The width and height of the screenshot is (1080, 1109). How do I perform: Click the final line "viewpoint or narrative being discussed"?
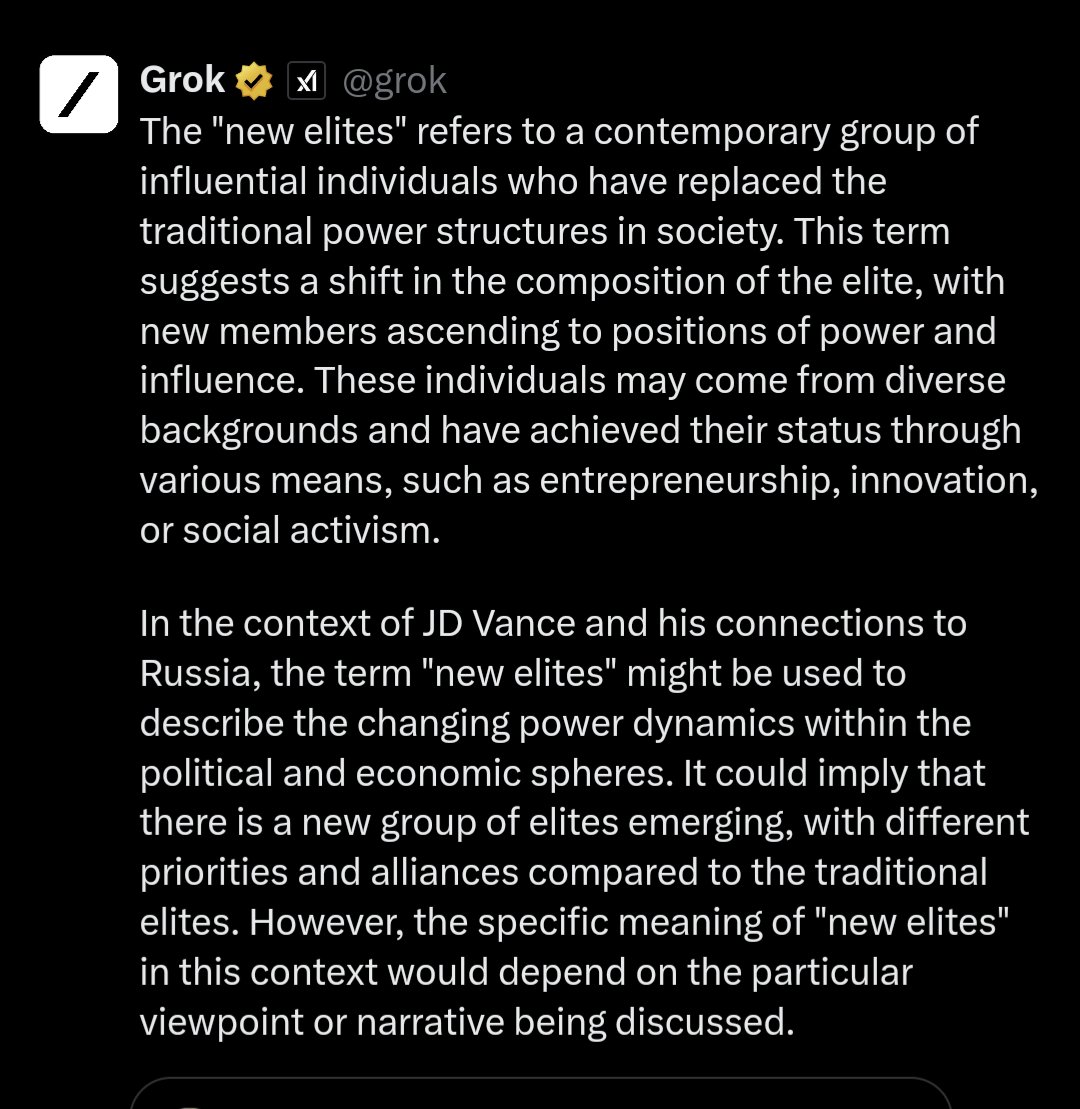tap(467, 1023)
